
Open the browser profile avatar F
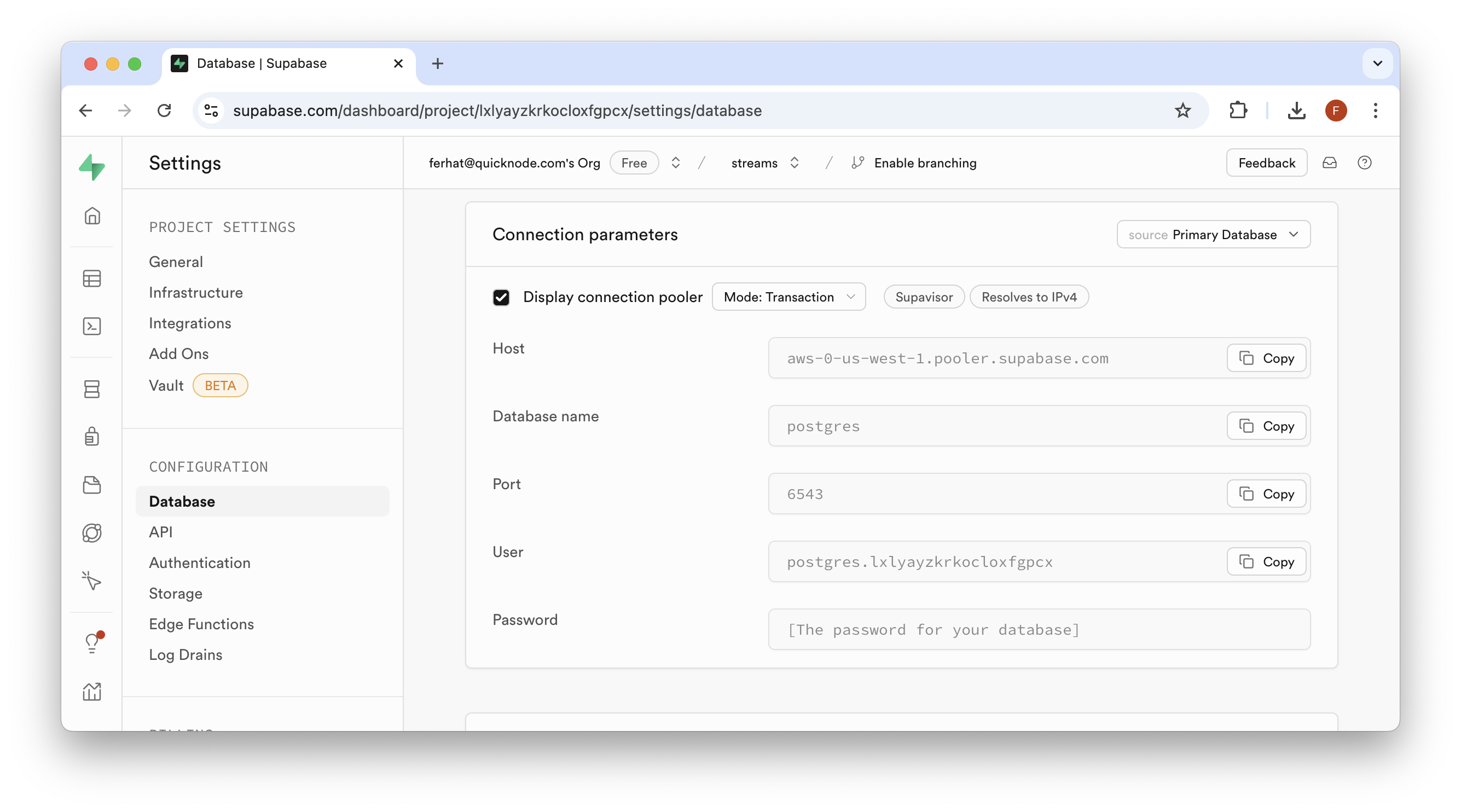pos(1336,111)
